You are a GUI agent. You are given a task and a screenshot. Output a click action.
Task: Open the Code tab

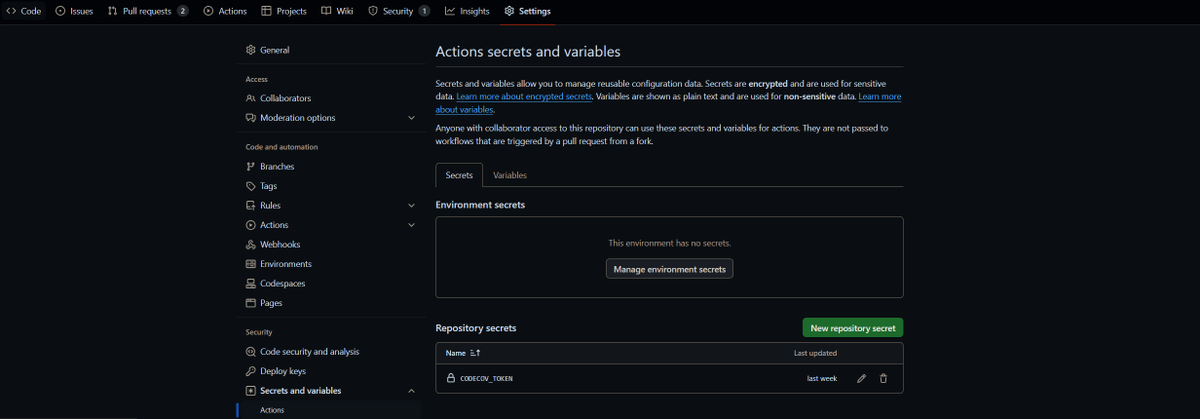(24, 11)
